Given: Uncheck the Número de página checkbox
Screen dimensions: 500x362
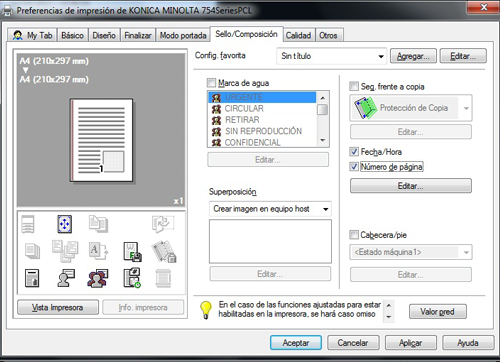Looking at the screenshot, I should click(354, 166).
